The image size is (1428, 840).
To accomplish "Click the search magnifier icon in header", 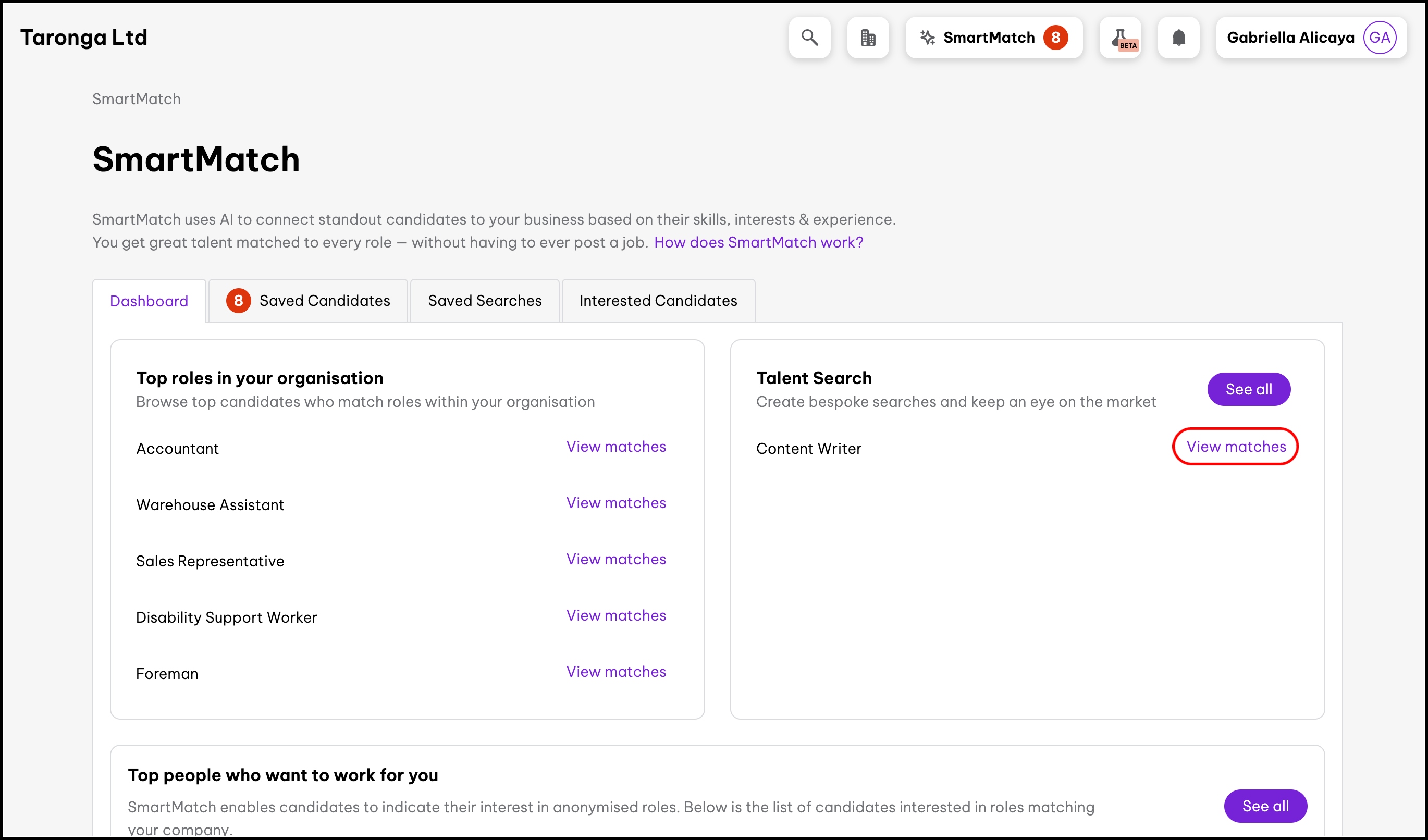I will (x=809, y=38).
